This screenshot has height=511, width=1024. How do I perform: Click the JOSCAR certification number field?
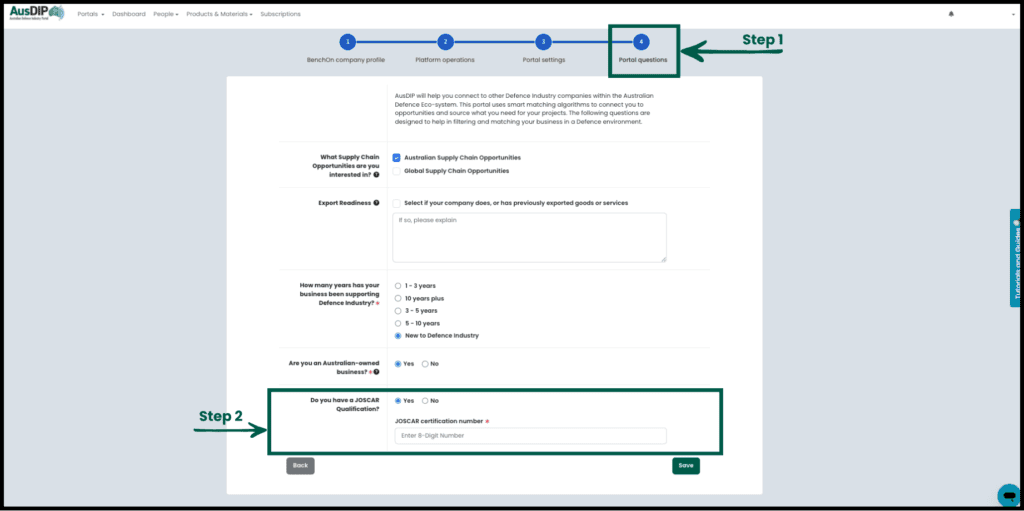pyautogui.click(x=530, y=436)
